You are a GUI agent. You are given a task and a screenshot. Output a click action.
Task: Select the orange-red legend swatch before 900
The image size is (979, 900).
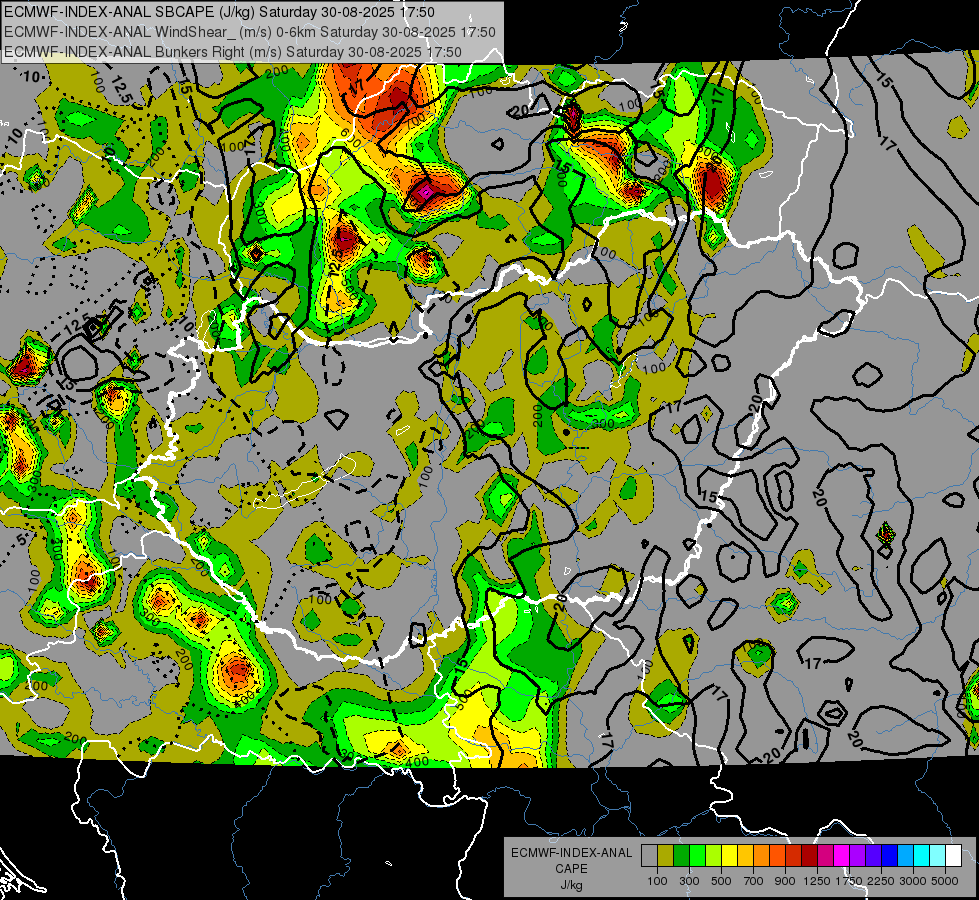coord(777,855)
